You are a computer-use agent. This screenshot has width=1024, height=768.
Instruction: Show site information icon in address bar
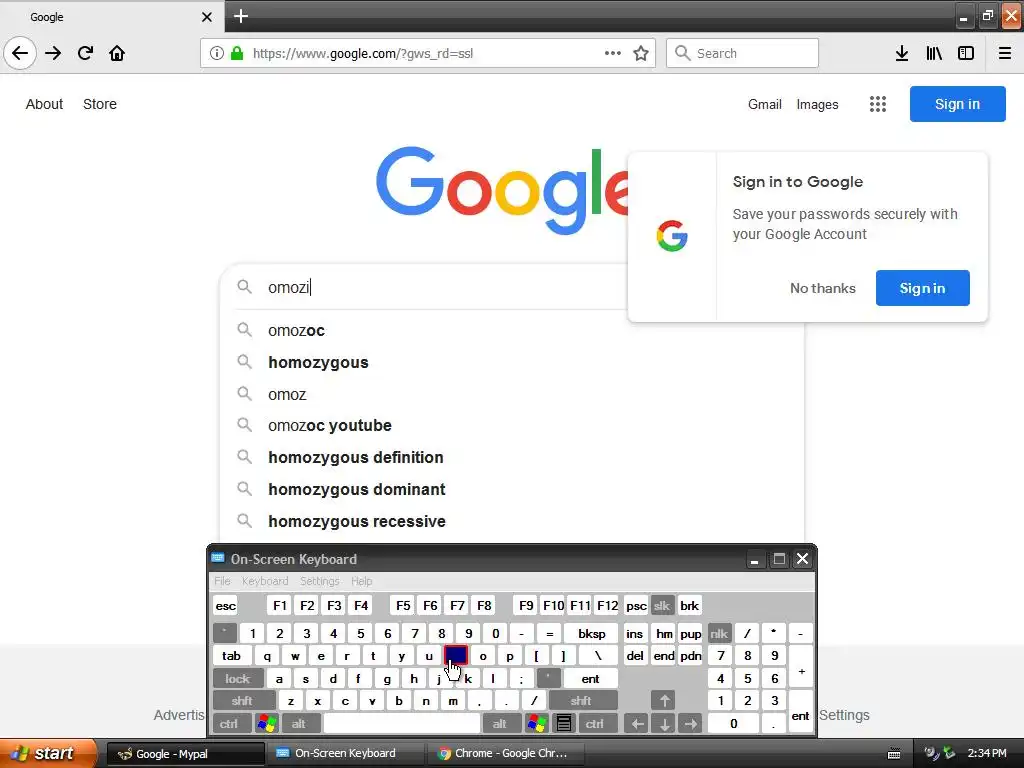[217, 53]
